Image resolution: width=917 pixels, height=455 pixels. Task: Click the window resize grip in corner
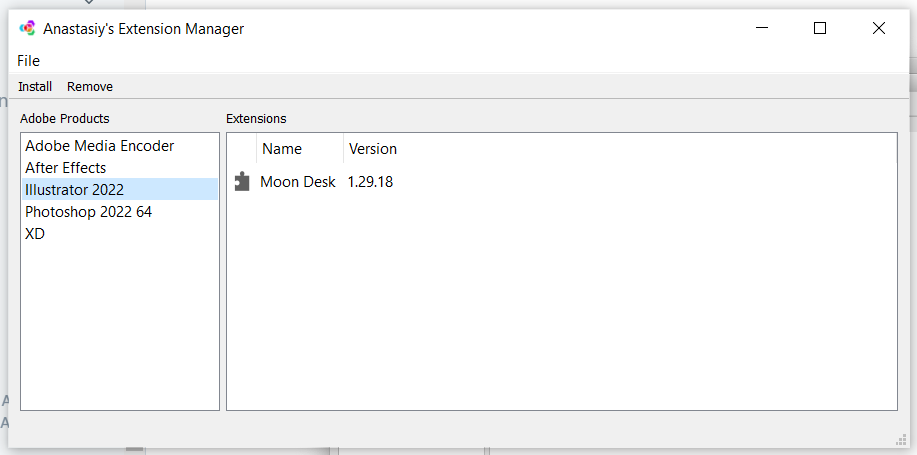pos(901,440)
